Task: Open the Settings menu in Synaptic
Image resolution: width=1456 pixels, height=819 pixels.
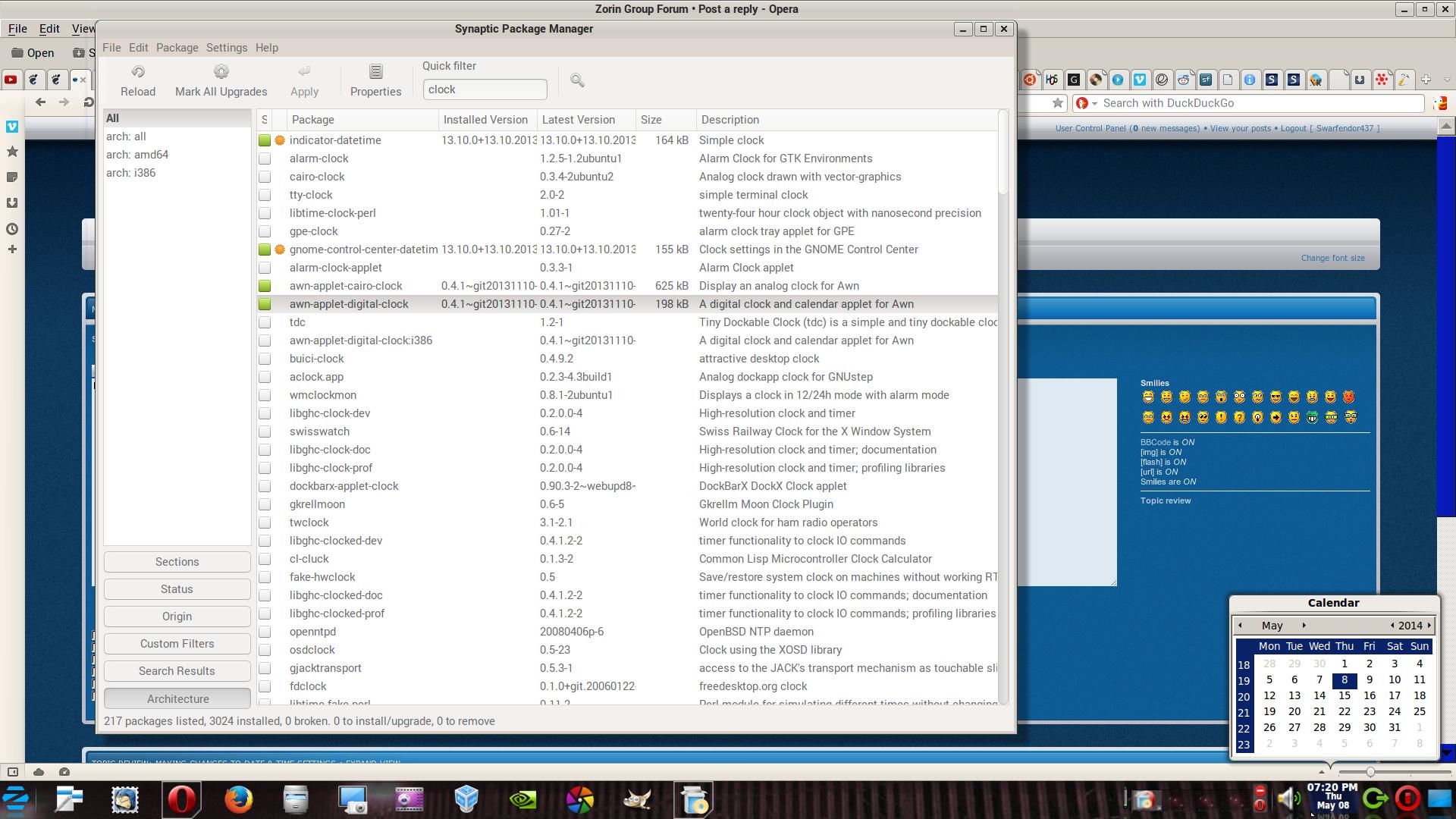Action: 226,48
